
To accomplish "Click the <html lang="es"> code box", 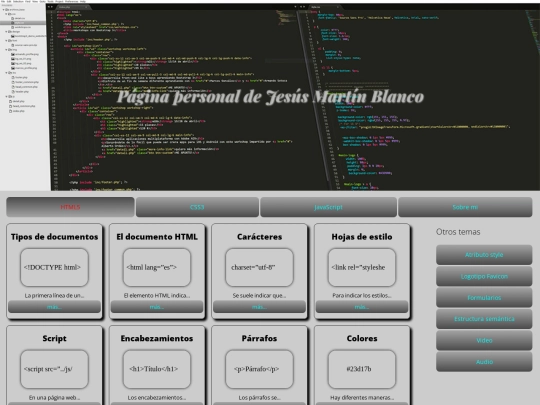I will [x=157, y=268].
